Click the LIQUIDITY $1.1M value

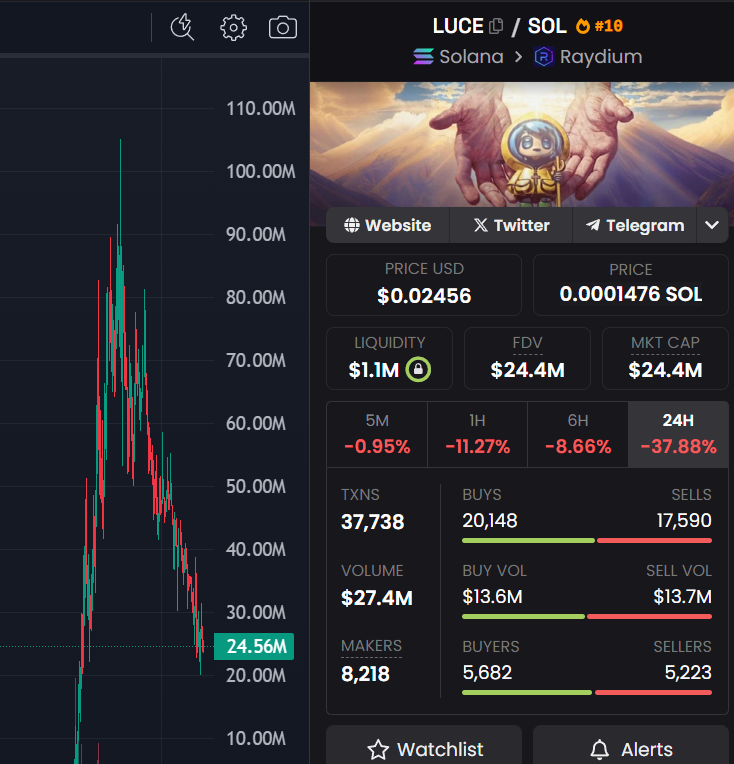click(374, 370)
